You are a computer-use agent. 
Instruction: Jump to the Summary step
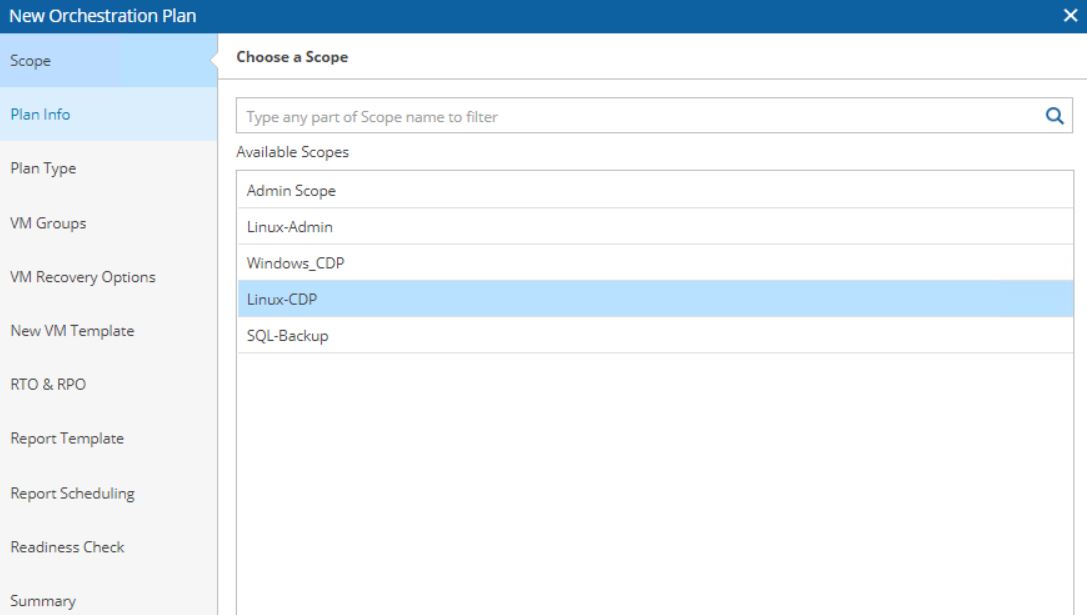pos(108,600)
